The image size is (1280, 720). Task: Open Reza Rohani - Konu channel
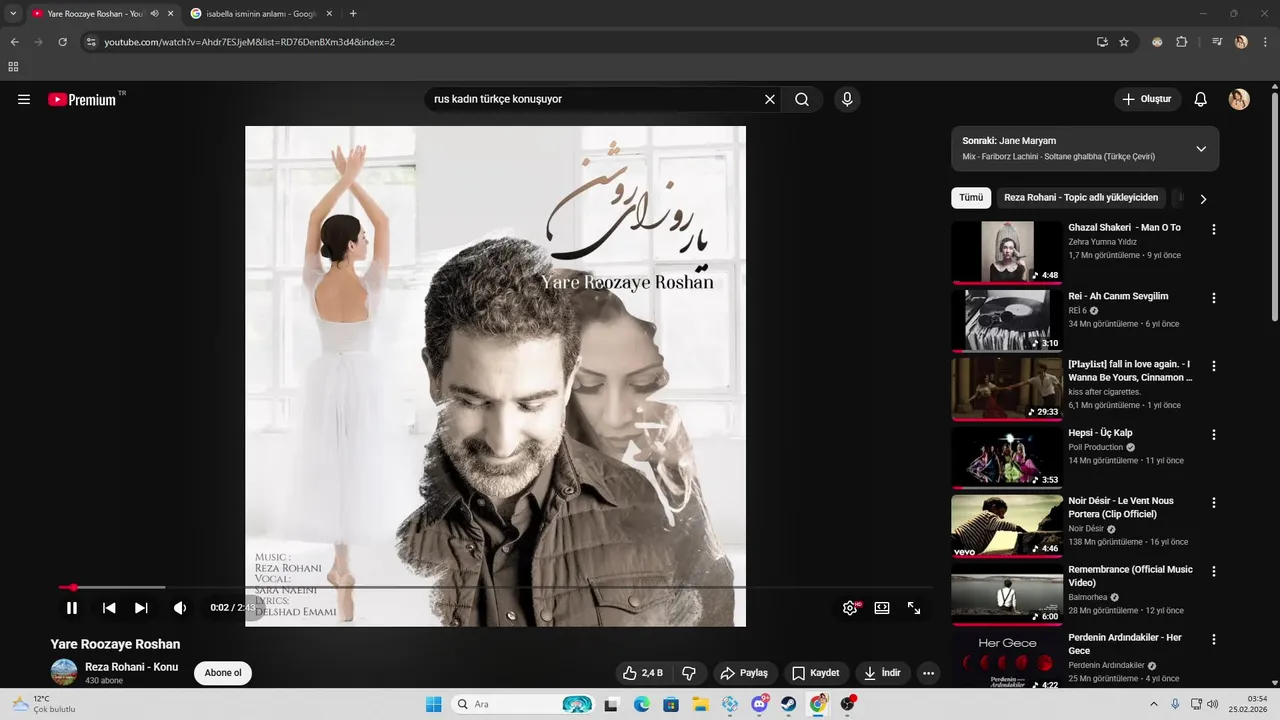point(131,667)
